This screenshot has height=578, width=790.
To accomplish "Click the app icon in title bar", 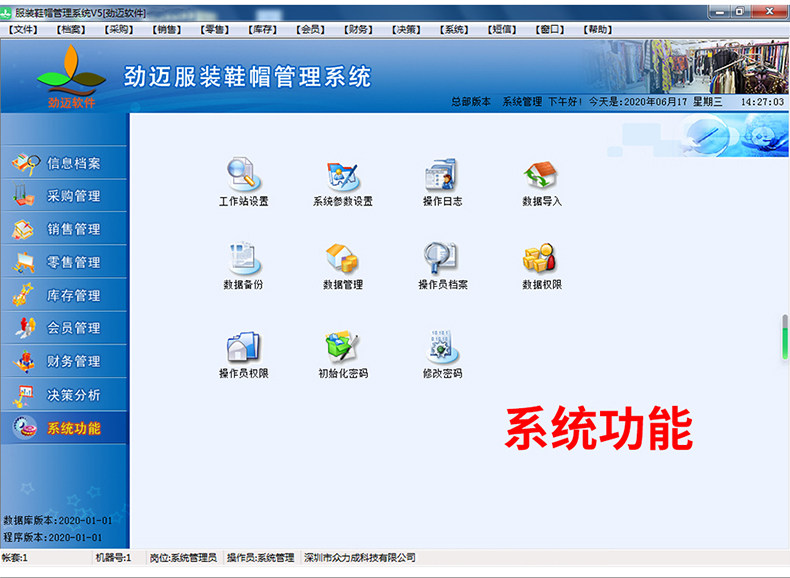I will pos(7,13).
